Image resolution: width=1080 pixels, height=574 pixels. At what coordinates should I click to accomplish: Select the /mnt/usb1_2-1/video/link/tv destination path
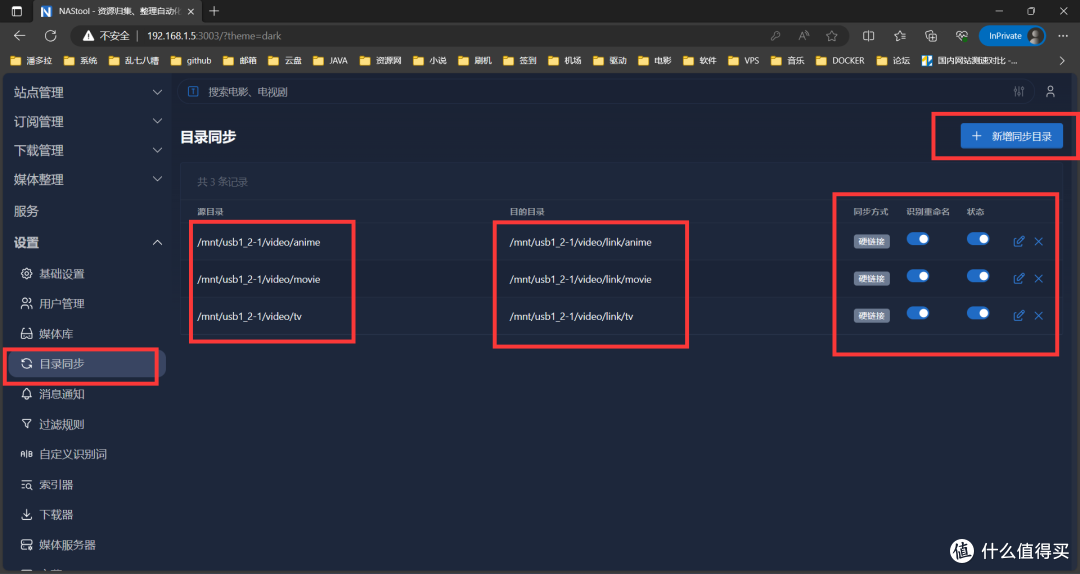(571, 316)
